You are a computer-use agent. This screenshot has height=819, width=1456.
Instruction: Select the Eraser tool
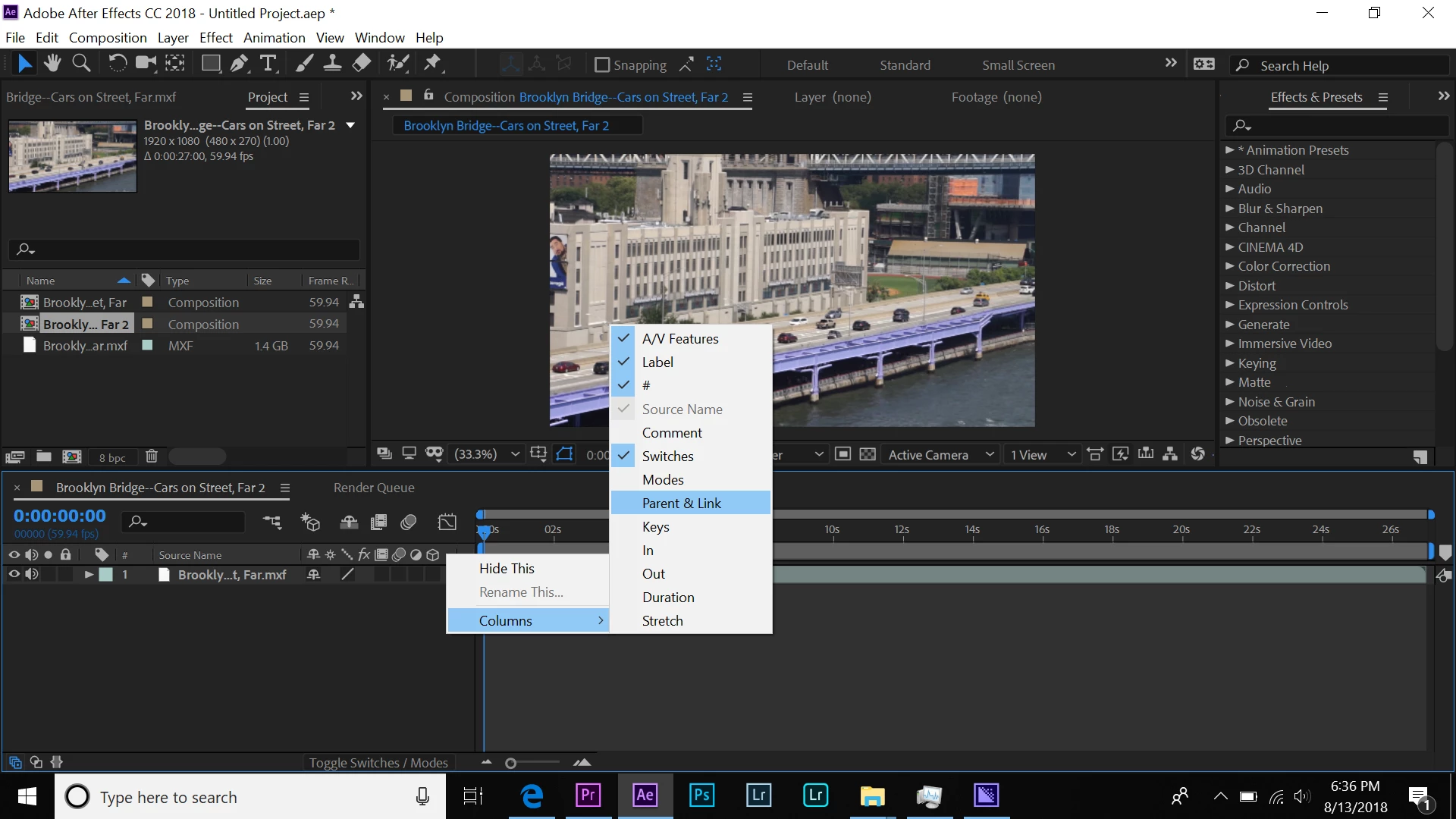coord(362,64)
